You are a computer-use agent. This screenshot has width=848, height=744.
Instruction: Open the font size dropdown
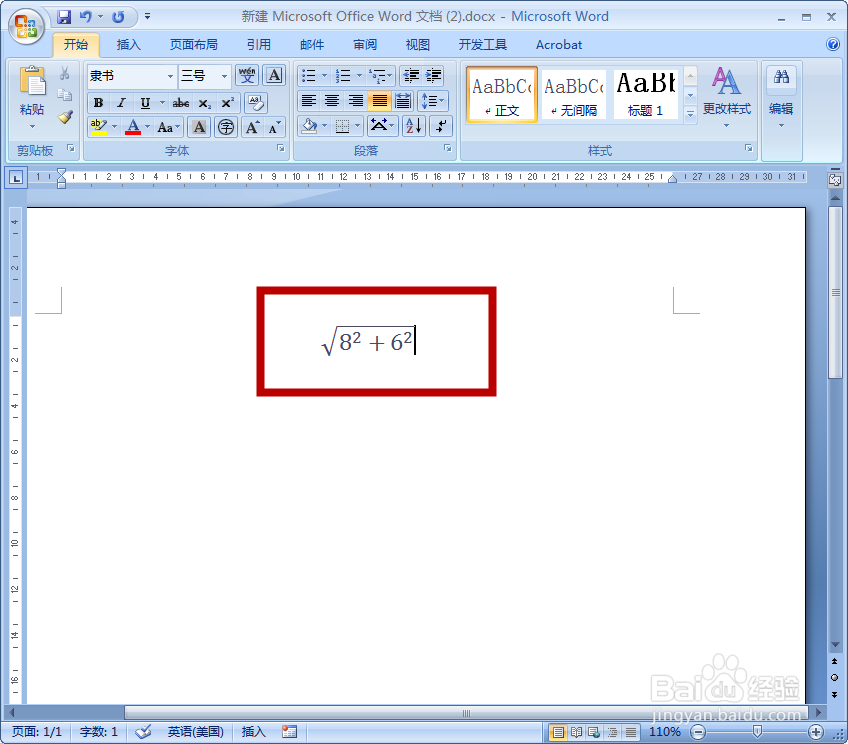pyautogui.click(x=222, y=76)
